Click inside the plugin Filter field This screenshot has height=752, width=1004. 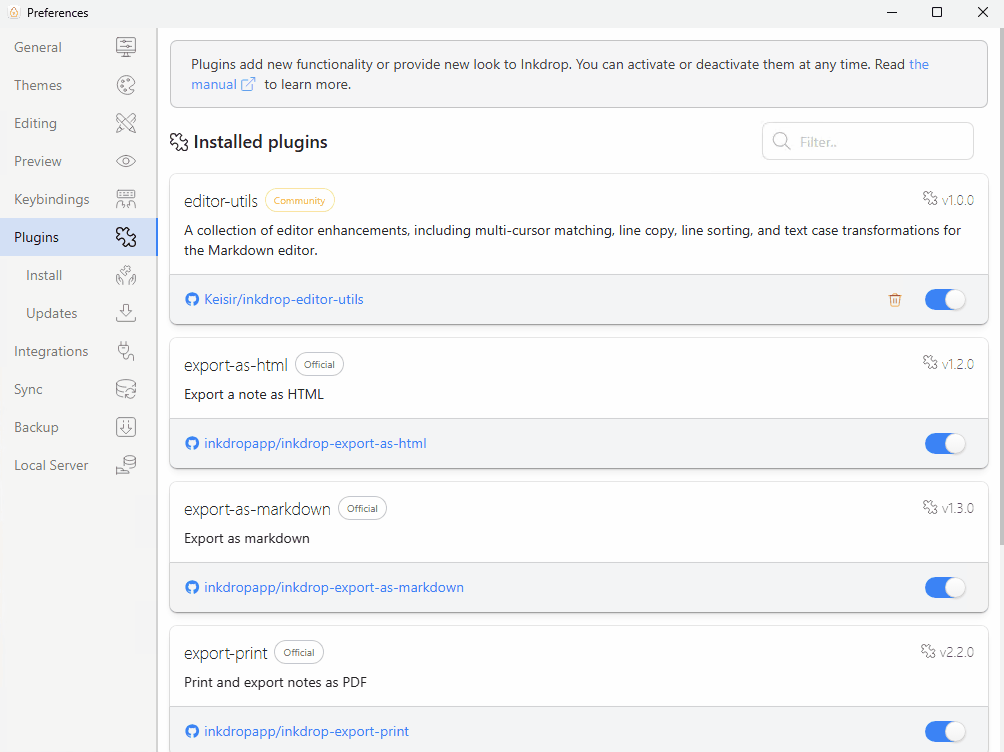866,141
